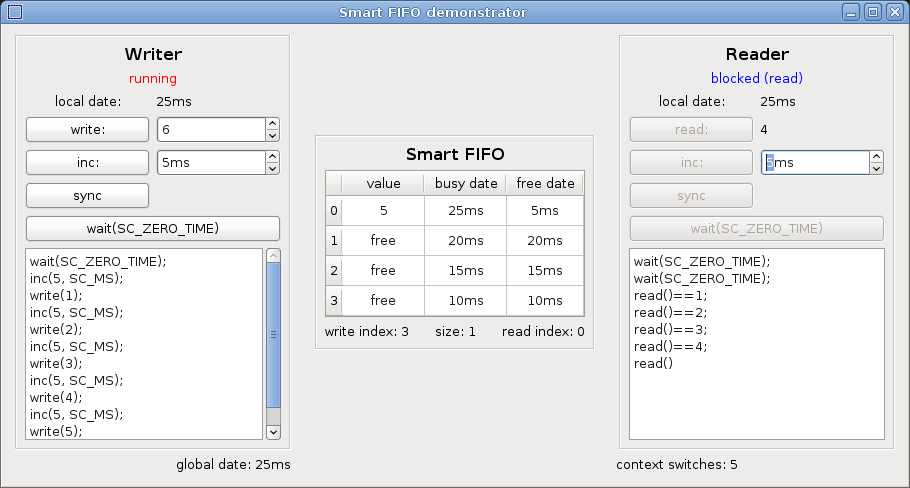The image size is (910, 488).
Task: Focus the Writer inc field showing 5ms
Action: click(x=212, y=162)
